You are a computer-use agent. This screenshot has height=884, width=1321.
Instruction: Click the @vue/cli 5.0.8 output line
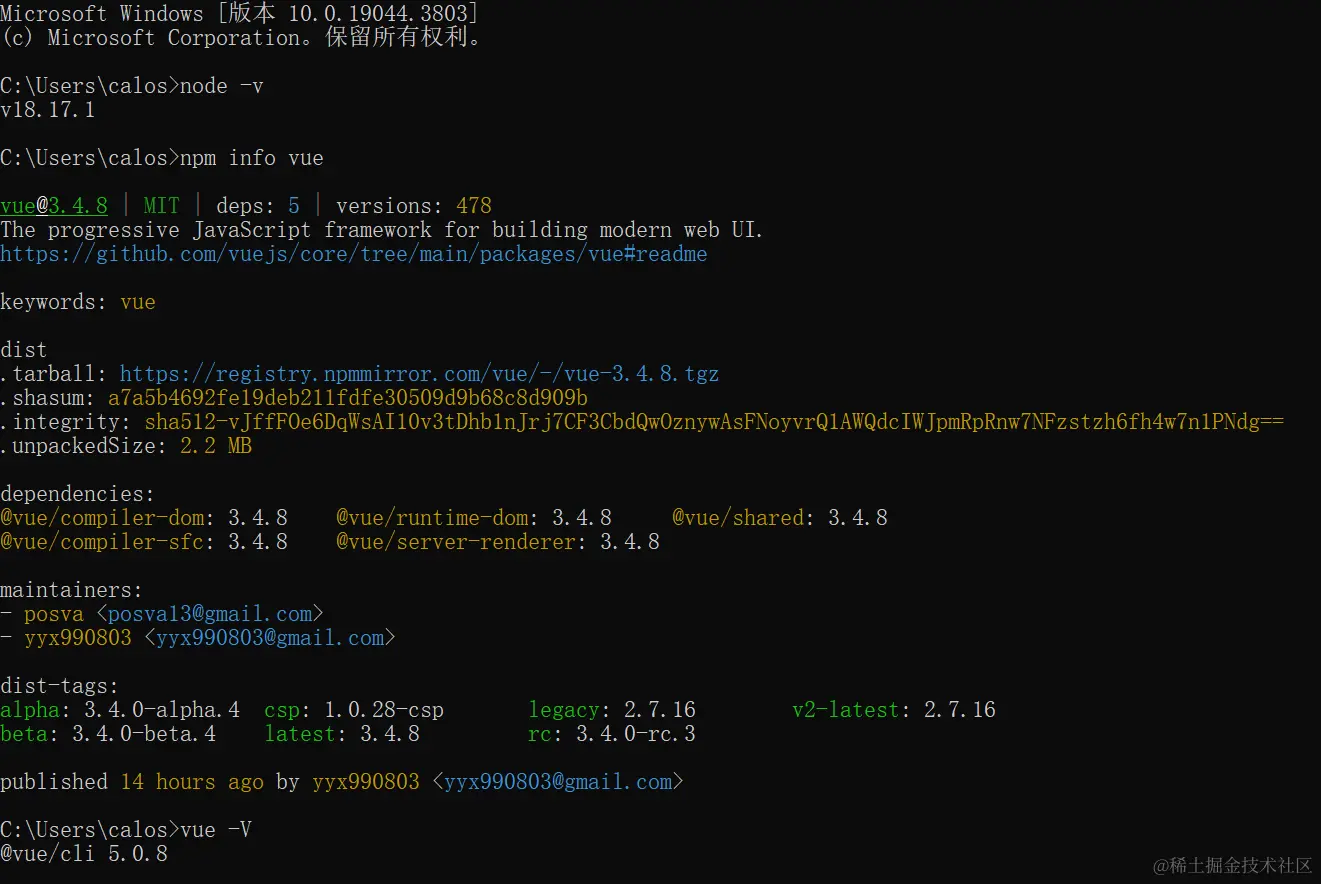(84, 854)
